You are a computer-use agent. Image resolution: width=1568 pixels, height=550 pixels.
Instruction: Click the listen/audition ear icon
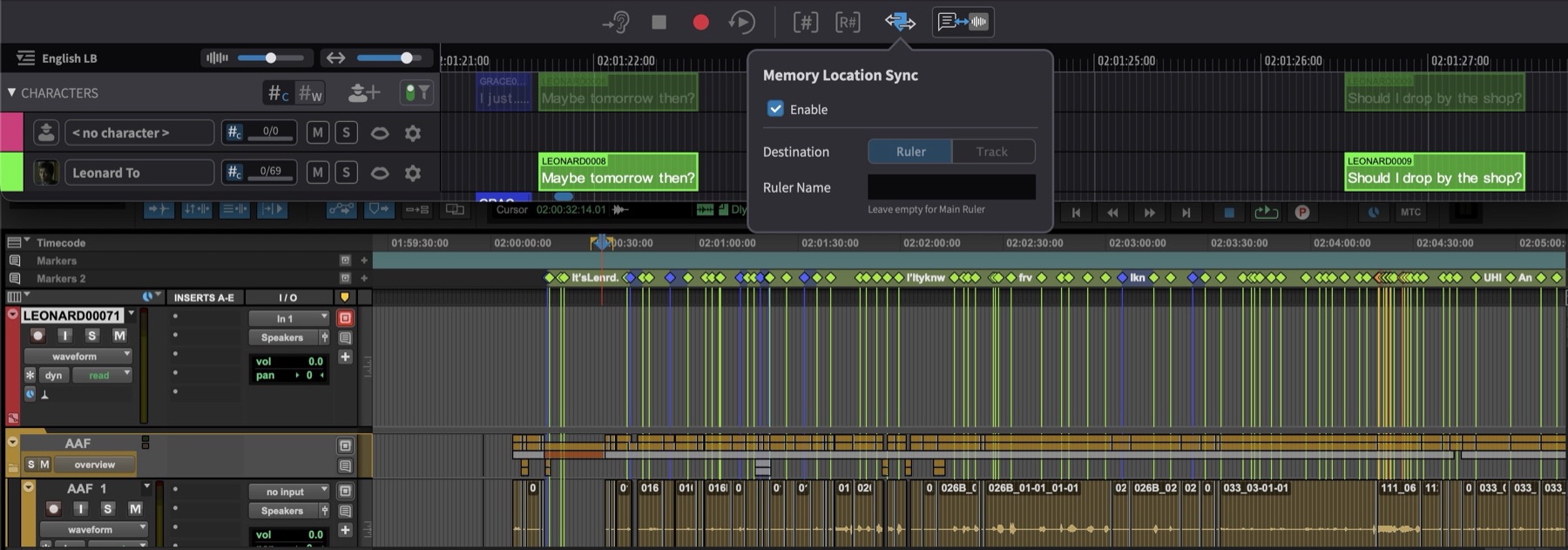(x=616, y=22)
